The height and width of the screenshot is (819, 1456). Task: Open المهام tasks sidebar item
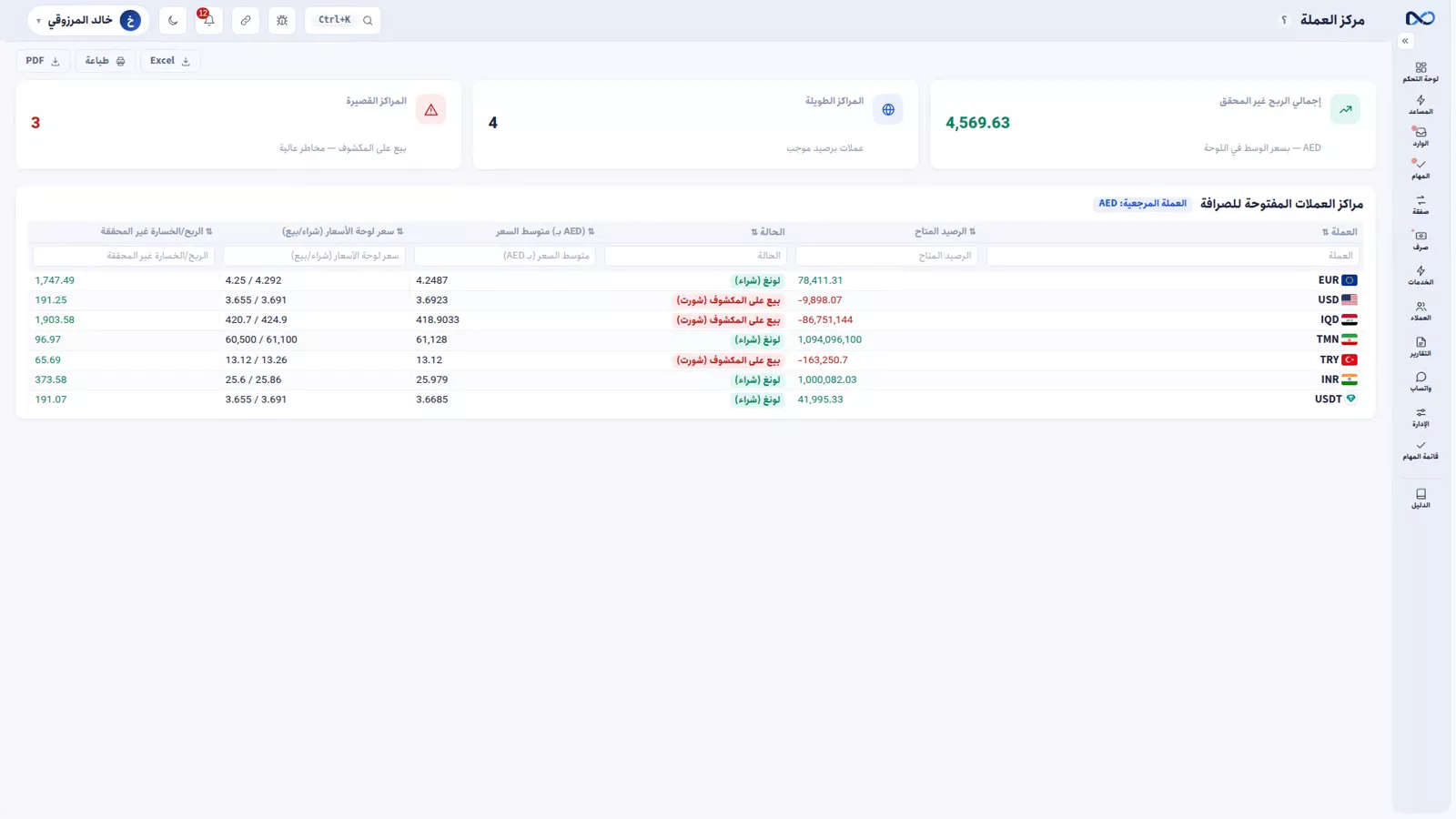point(1421,169)
